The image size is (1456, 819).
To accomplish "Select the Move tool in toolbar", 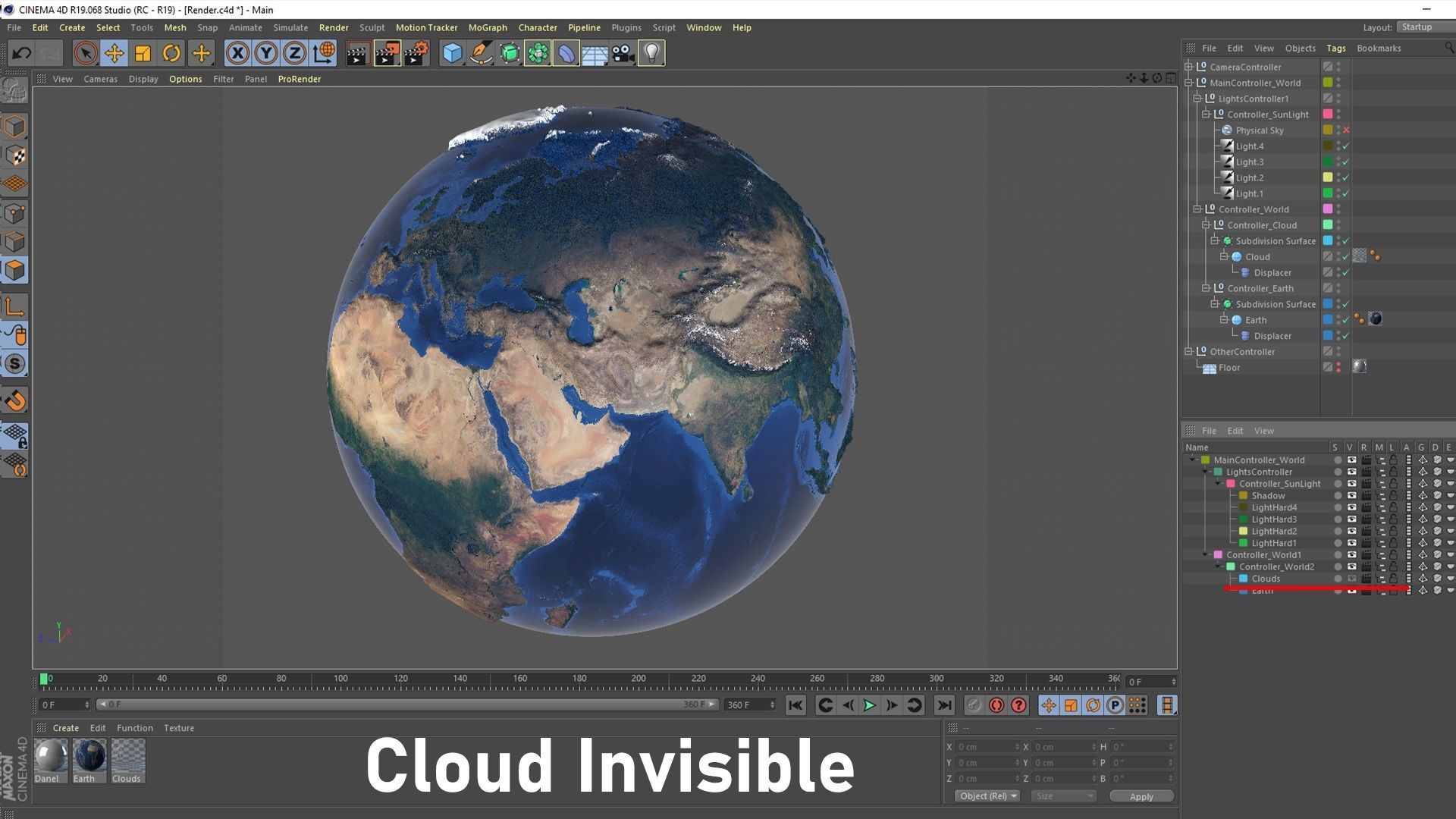I will click(x=115, y=53).
